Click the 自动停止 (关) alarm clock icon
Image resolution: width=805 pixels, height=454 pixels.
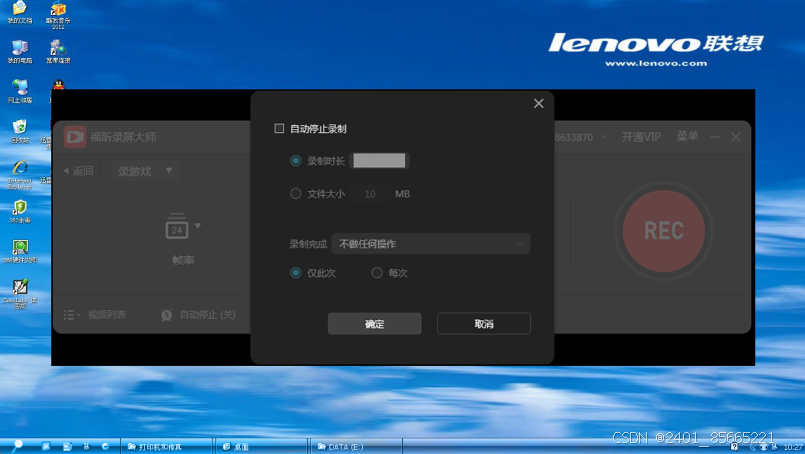tap(166, 315)
